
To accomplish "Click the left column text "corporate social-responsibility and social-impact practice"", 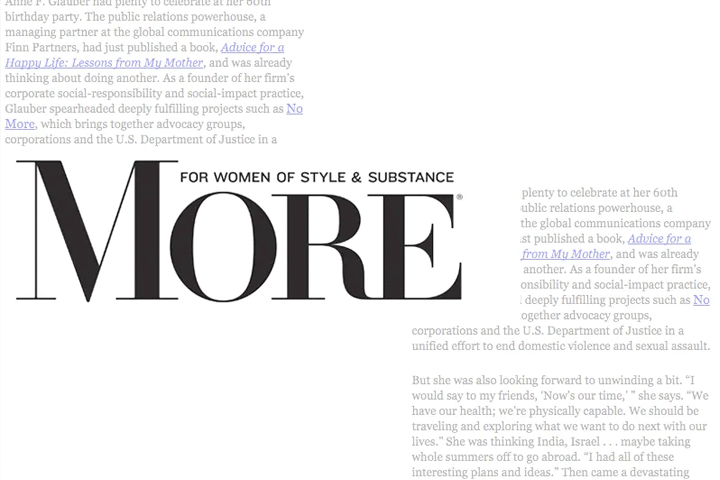I will pyautogui.click(x=154, y=93).
